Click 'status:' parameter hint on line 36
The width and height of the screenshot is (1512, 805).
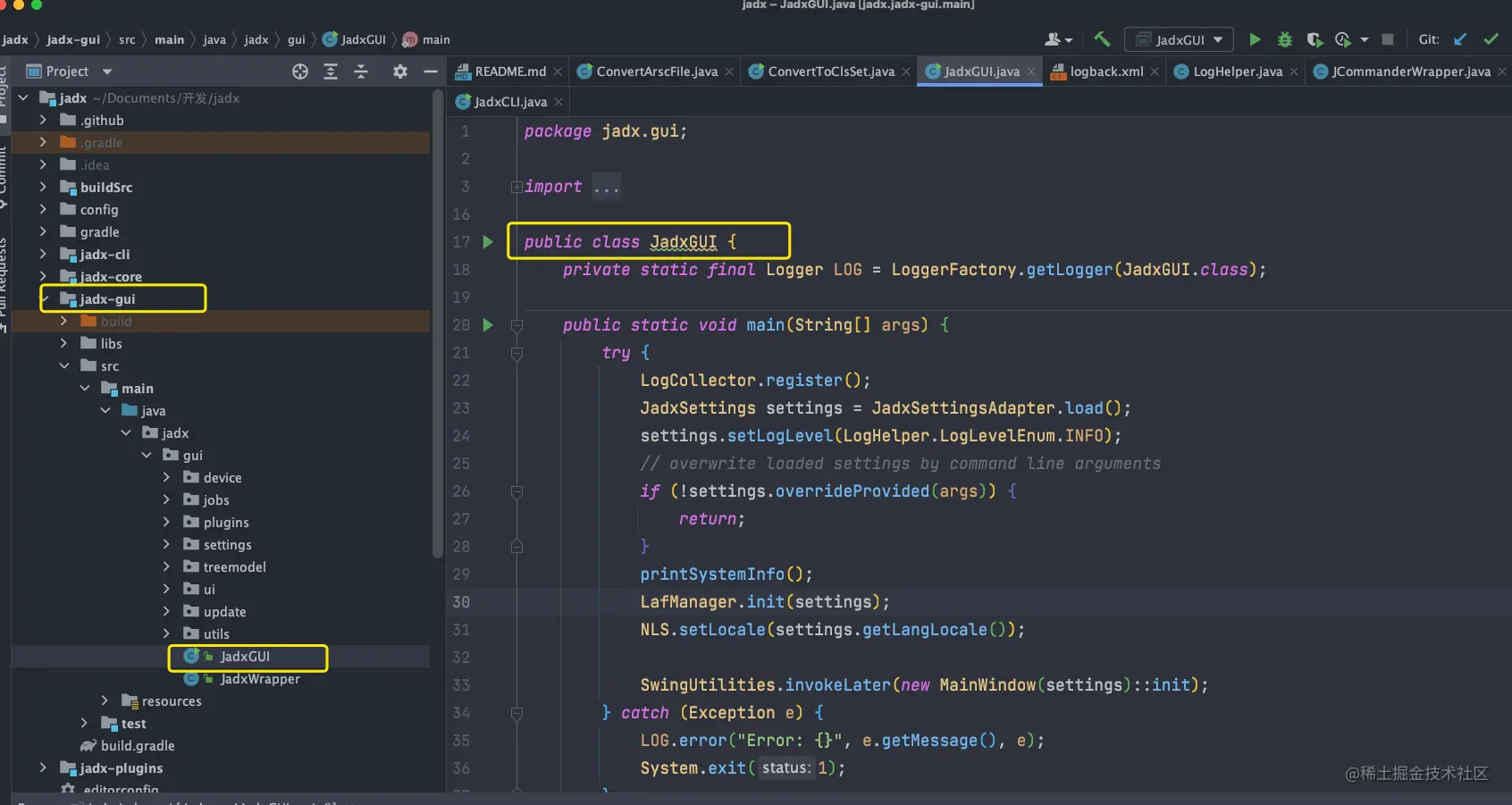point(786,767)
